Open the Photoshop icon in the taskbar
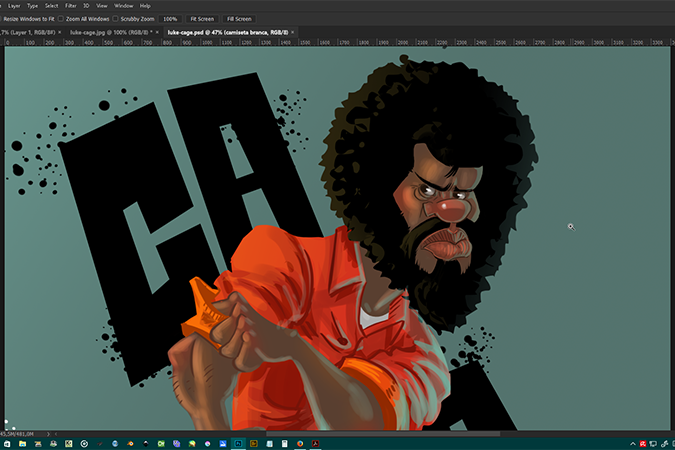This screenshot has width=675, height=450. pos(238,444)
